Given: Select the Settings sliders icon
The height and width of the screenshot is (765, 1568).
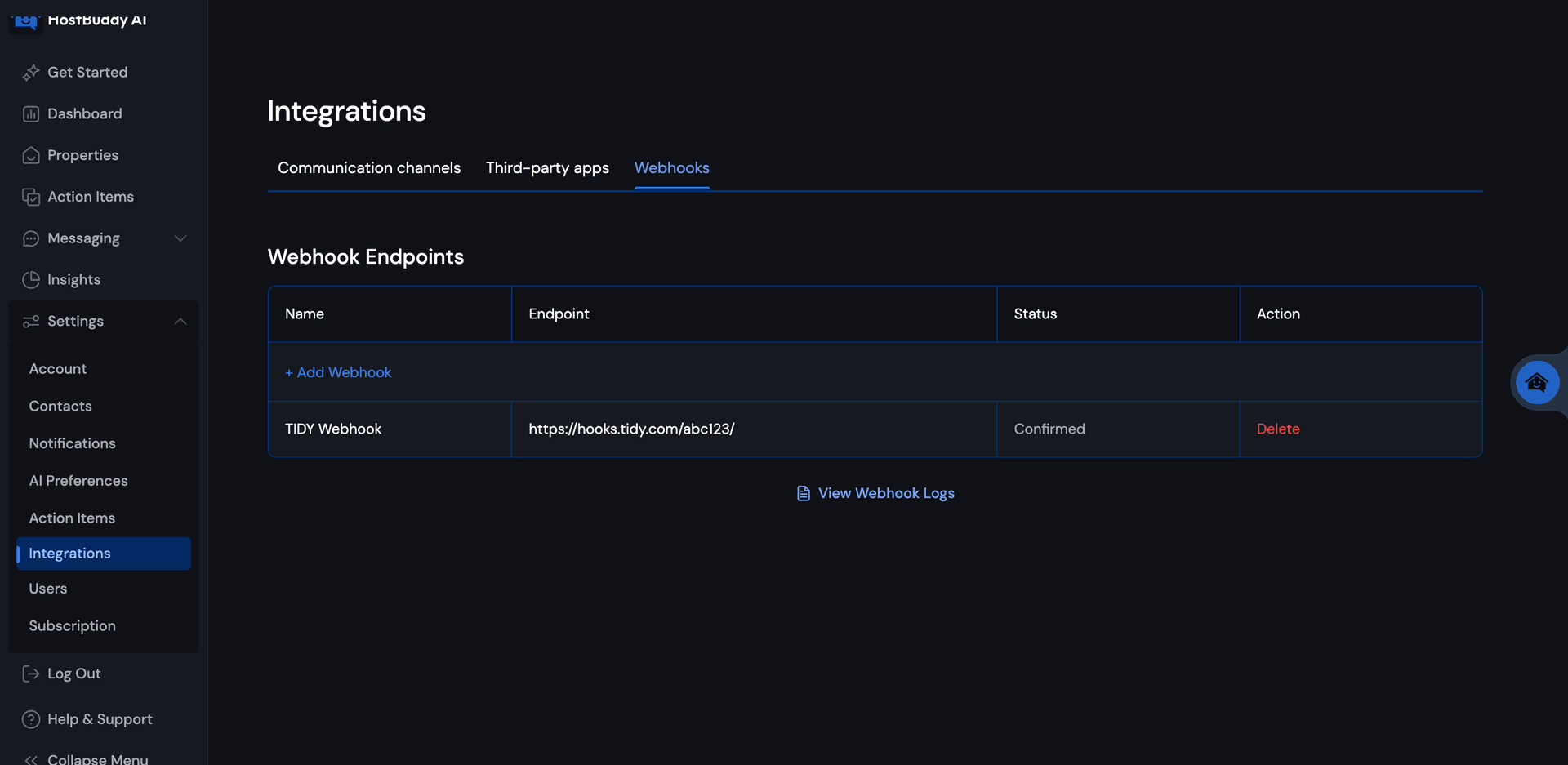Looking at the screenshot, I should (30, 321).
